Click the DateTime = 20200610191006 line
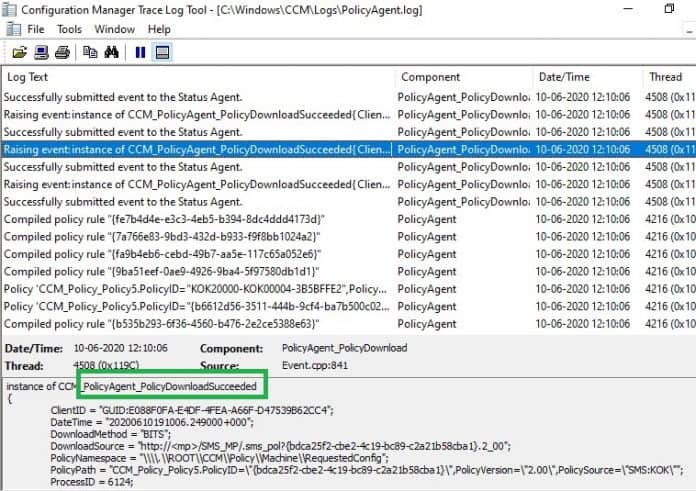696x491 pixels. click(152, 422)
